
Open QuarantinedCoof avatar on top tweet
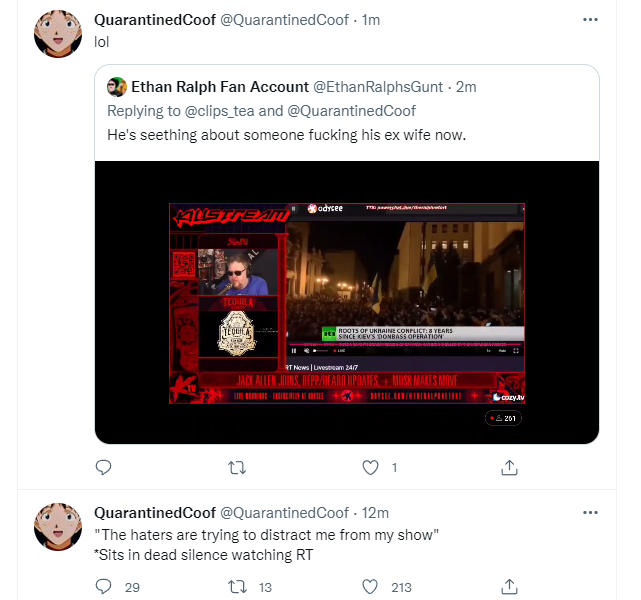click(x=58, y=34)
